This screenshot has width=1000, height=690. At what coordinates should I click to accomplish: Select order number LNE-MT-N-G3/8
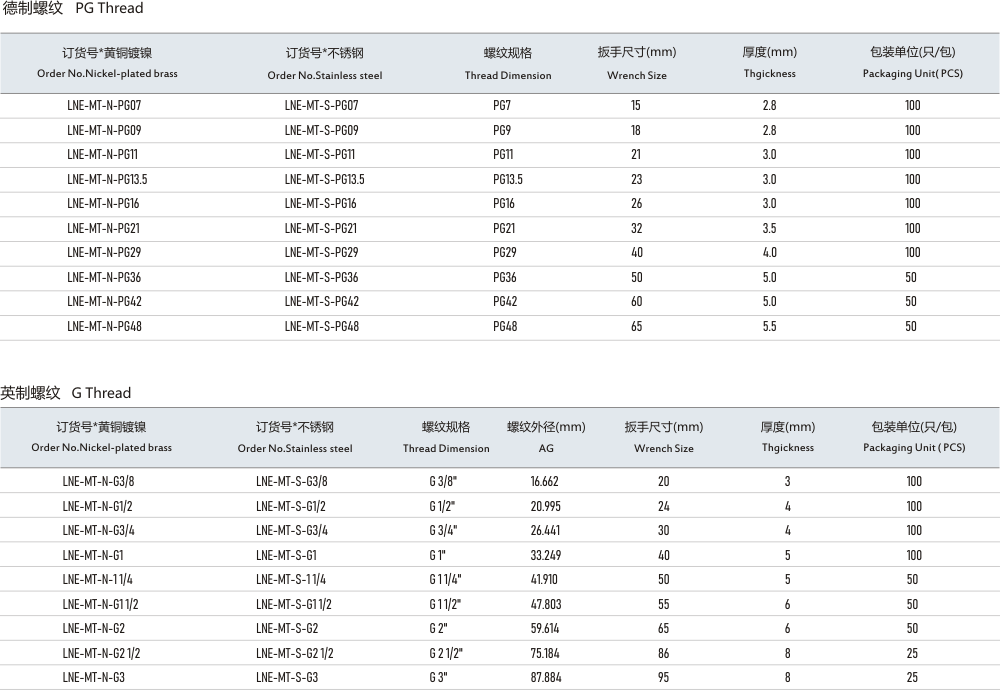[x=98, y=482]
